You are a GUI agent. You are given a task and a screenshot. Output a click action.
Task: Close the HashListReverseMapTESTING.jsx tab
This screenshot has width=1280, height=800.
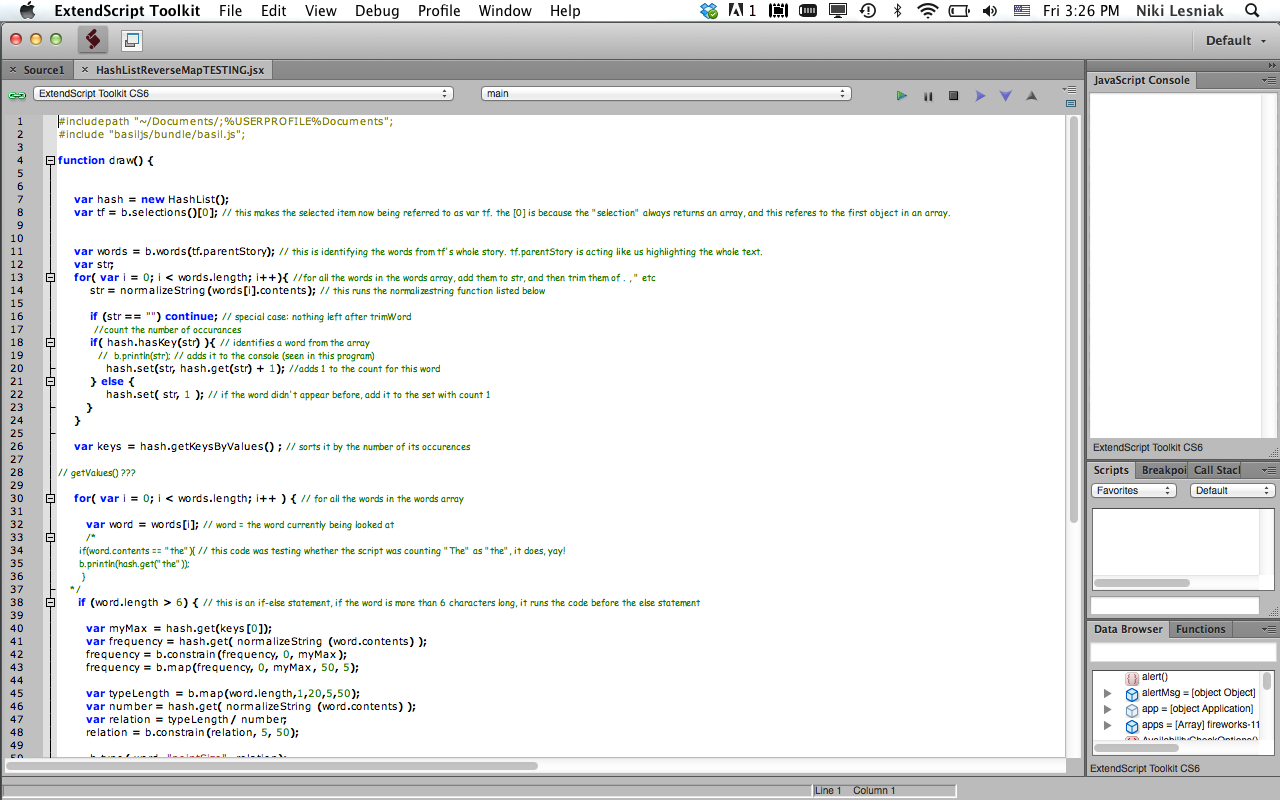(x=86, y=70)
